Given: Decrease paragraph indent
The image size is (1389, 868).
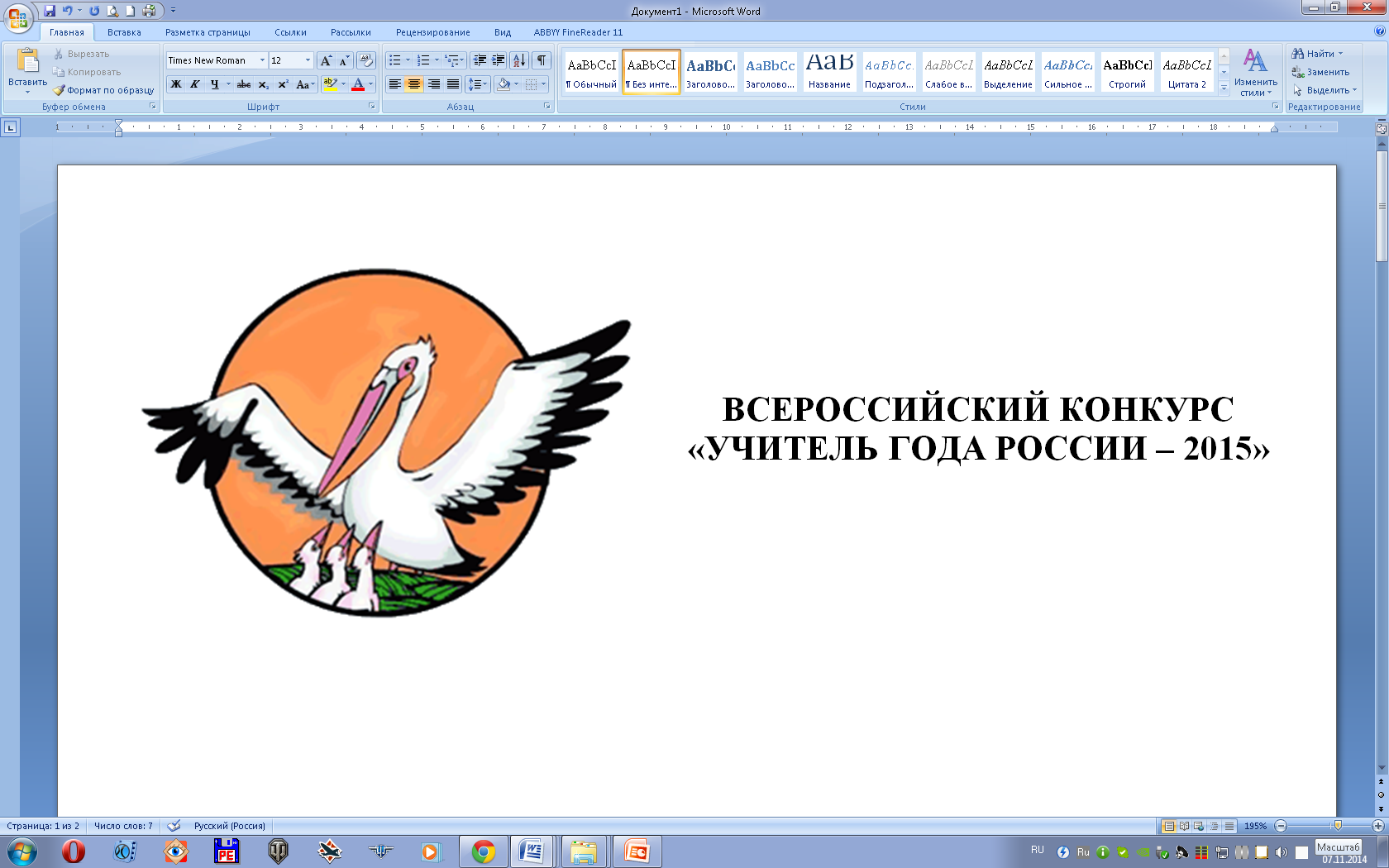Looking at the screenshot, I should click(x=480, y=60).
